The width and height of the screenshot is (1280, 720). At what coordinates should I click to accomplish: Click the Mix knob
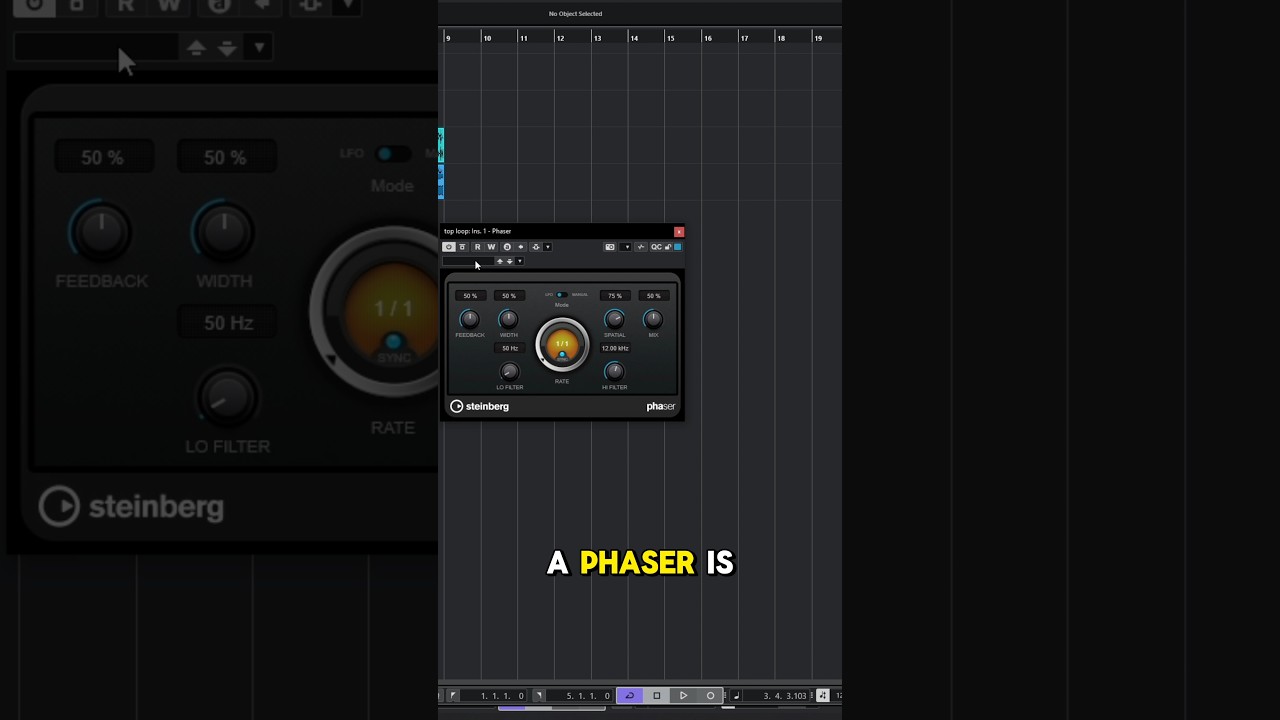click(653, 319)
